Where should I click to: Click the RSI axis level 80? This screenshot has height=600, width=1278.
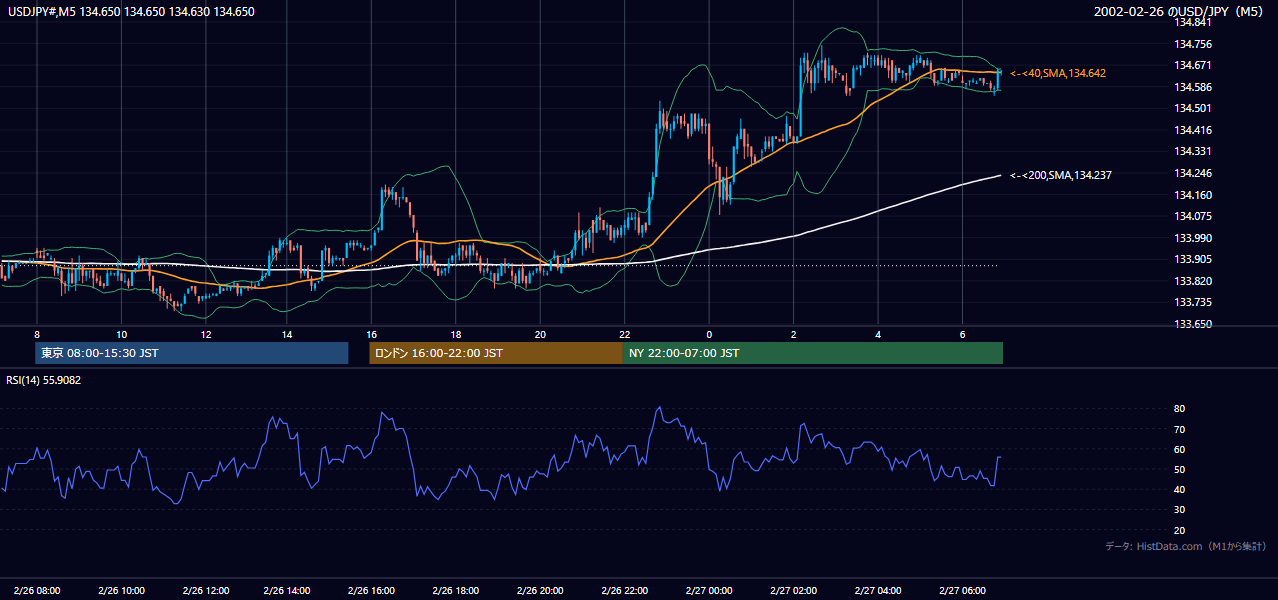[x=1179, y=409]
